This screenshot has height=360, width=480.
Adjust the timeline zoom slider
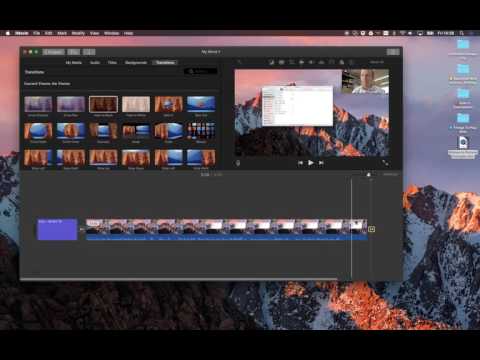pos(368,175)
